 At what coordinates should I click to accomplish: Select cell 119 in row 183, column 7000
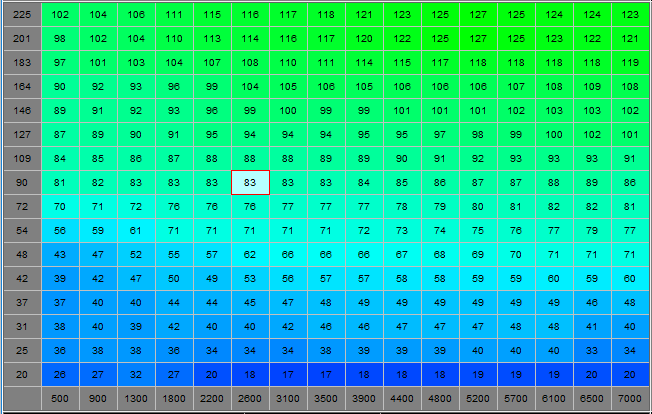[x=630, y=63]
